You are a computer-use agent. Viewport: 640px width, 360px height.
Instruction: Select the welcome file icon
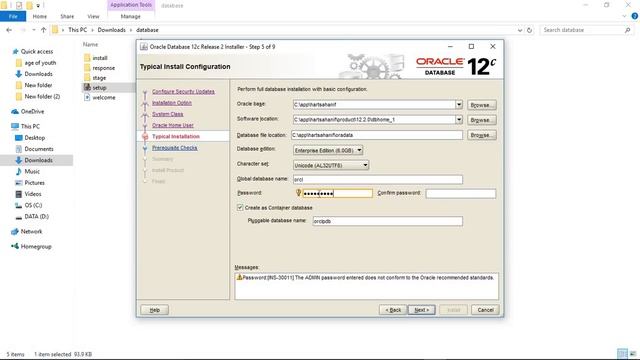click(87, 97)
